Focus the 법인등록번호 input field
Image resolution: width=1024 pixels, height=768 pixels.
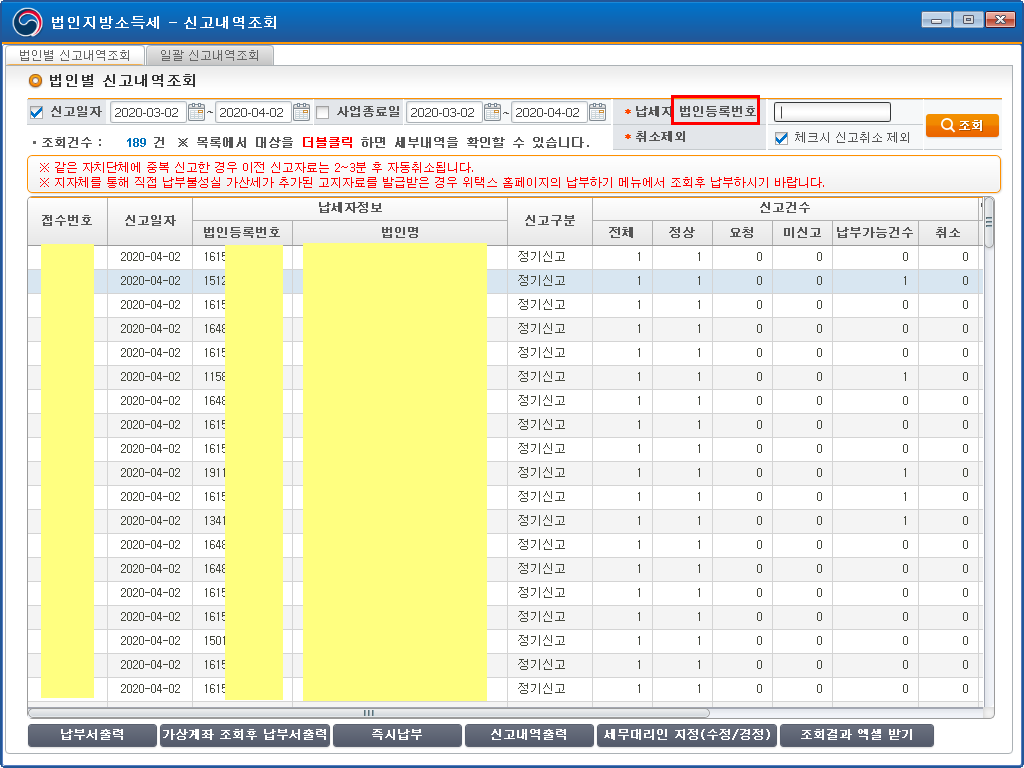tap(832, 112)
